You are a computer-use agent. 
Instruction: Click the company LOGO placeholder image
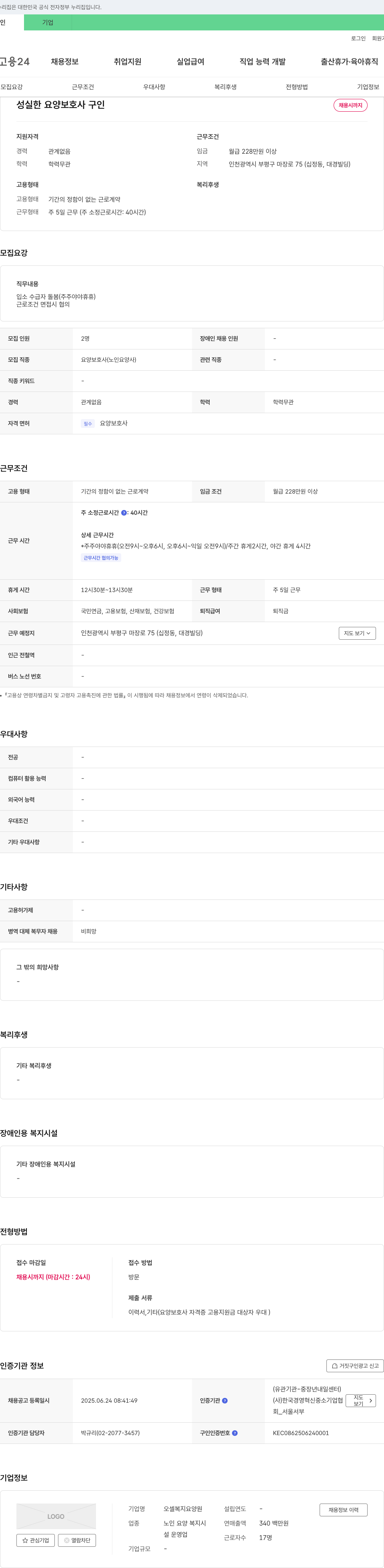click(x=56, y=1516)
